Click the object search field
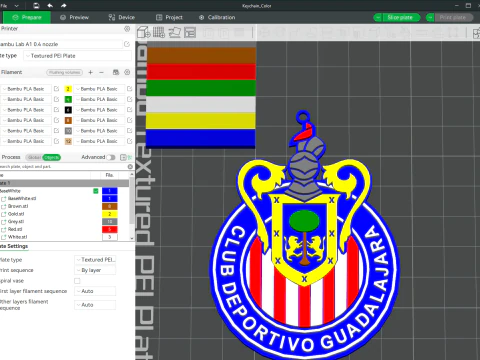 coord(62,166)
